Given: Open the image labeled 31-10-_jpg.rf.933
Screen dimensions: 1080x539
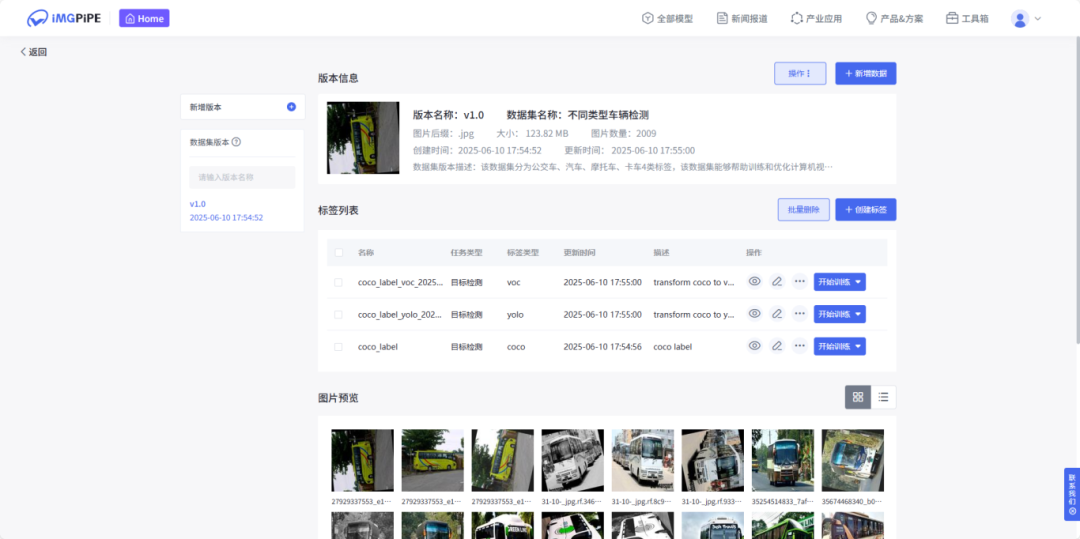Looking at the screenshot, I should tap(713, 460).
